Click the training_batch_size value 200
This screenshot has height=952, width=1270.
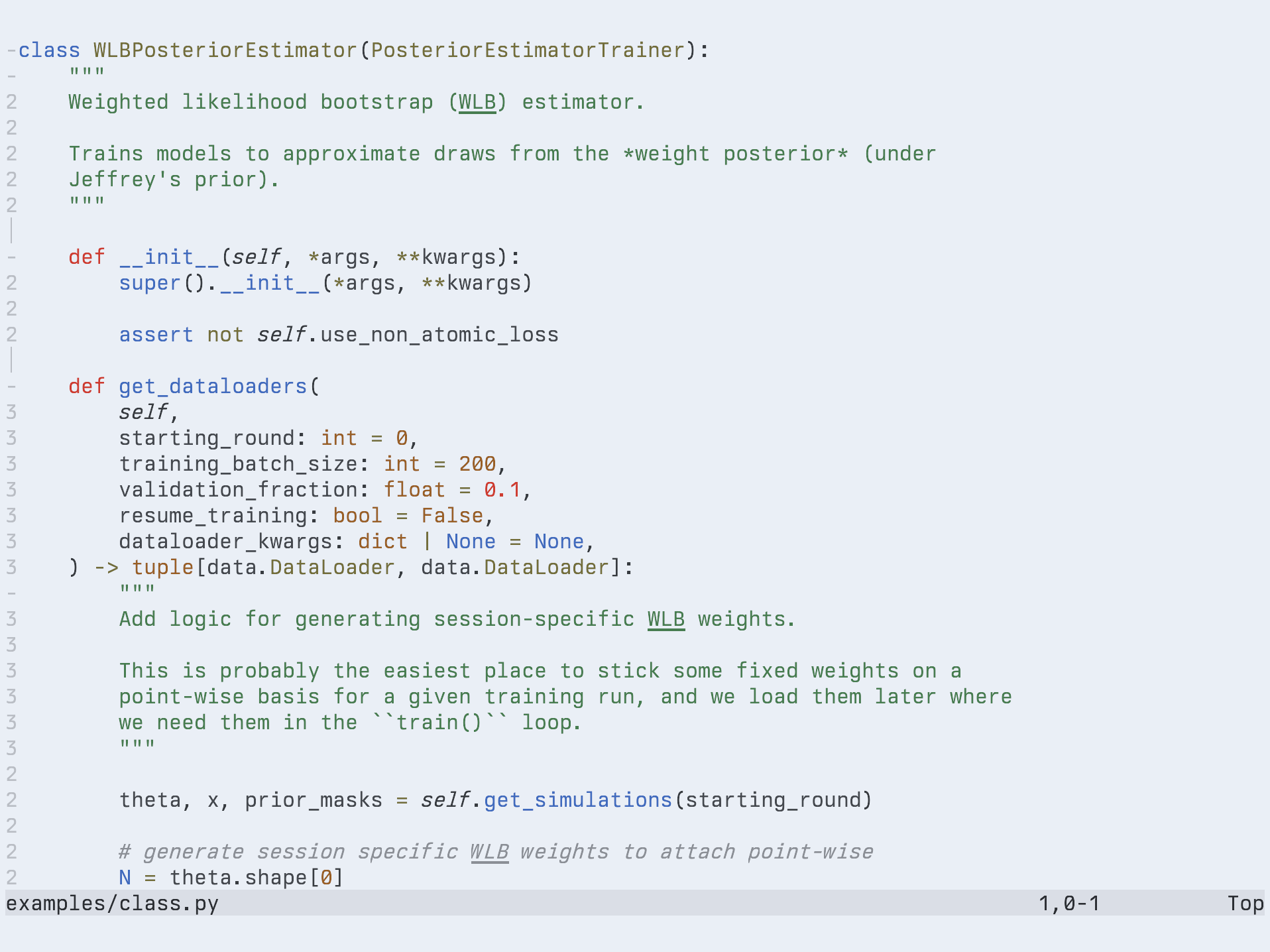(x=477, y=464)
